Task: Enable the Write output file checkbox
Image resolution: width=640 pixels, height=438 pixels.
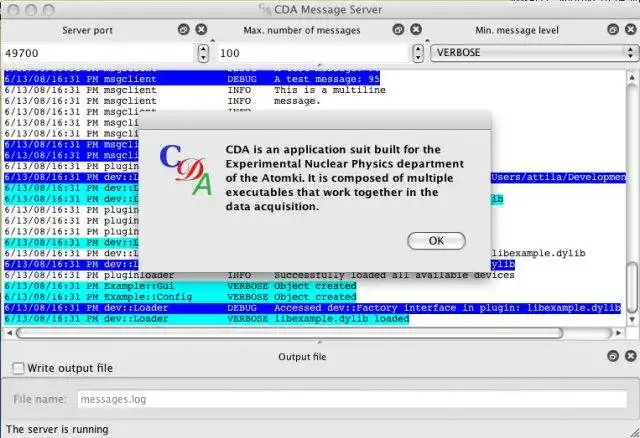Action: click(x=18, y=368)
